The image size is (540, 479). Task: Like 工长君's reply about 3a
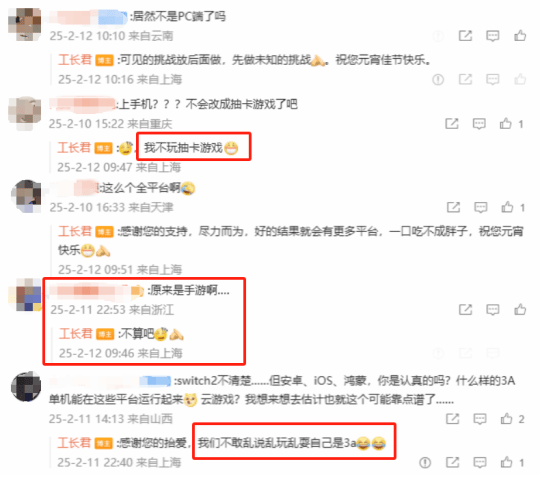point(506,462)
